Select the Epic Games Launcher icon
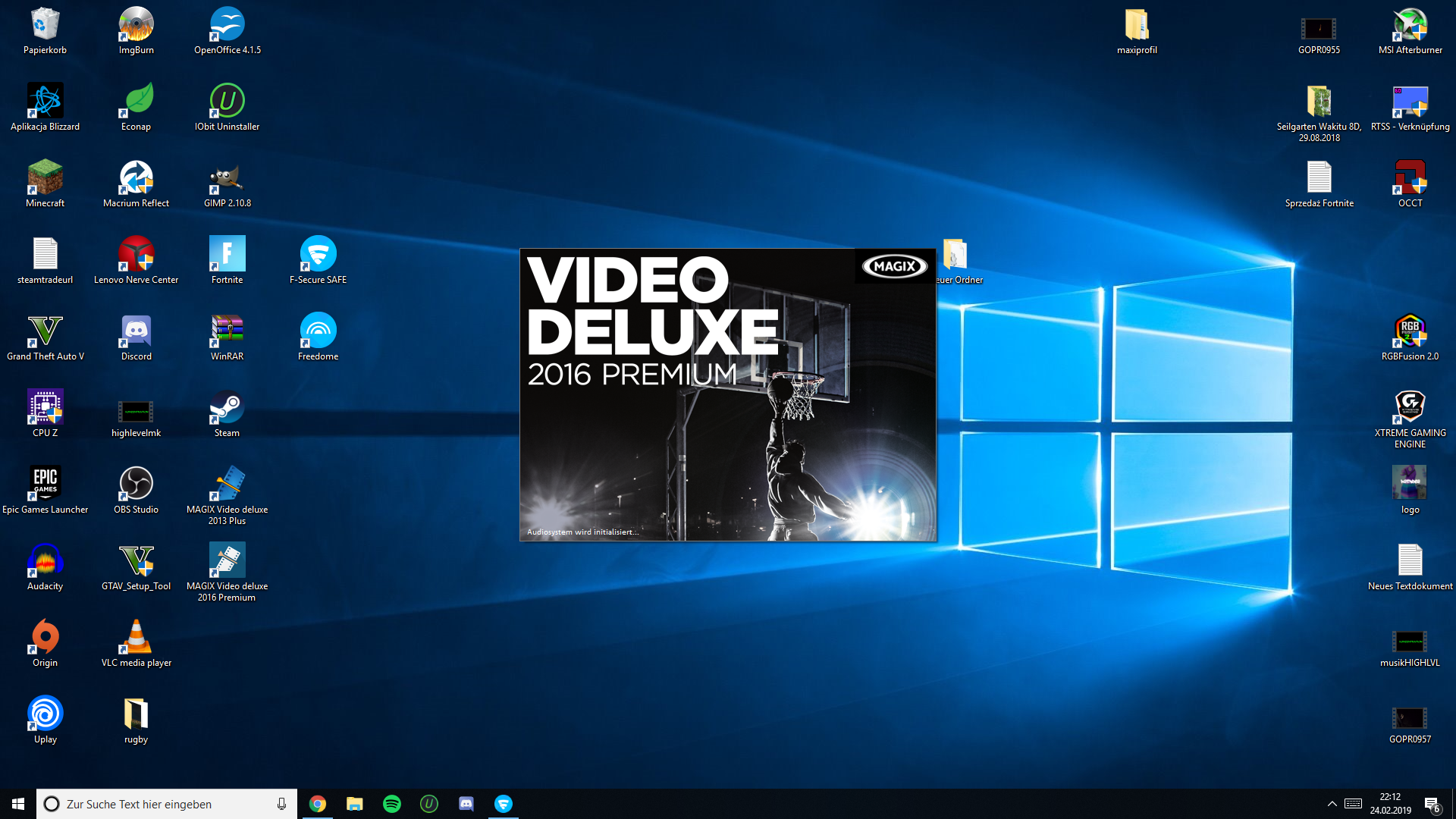1456x819 pixels. 45,484
